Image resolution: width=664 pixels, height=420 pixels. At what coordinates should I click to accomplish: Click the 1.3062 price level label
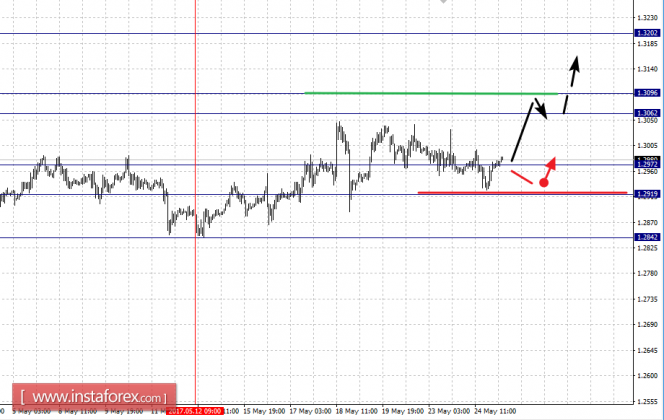click(647, 113)
